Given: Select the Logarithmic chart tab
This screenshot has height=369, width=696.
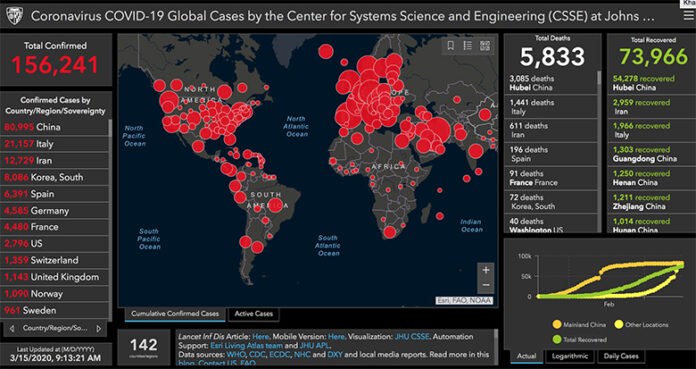Looking at the screenshot, I should coord(570,356).
